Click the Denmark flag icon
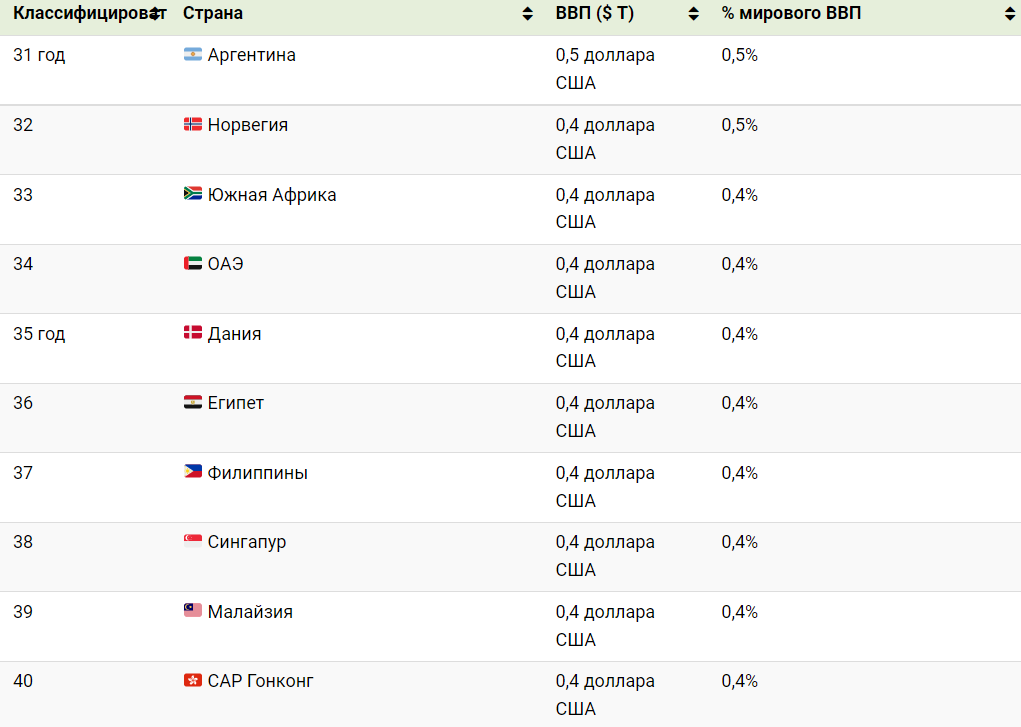Image resolution: width=1021 pixels, height=727 pixels. tap(193, 333)
